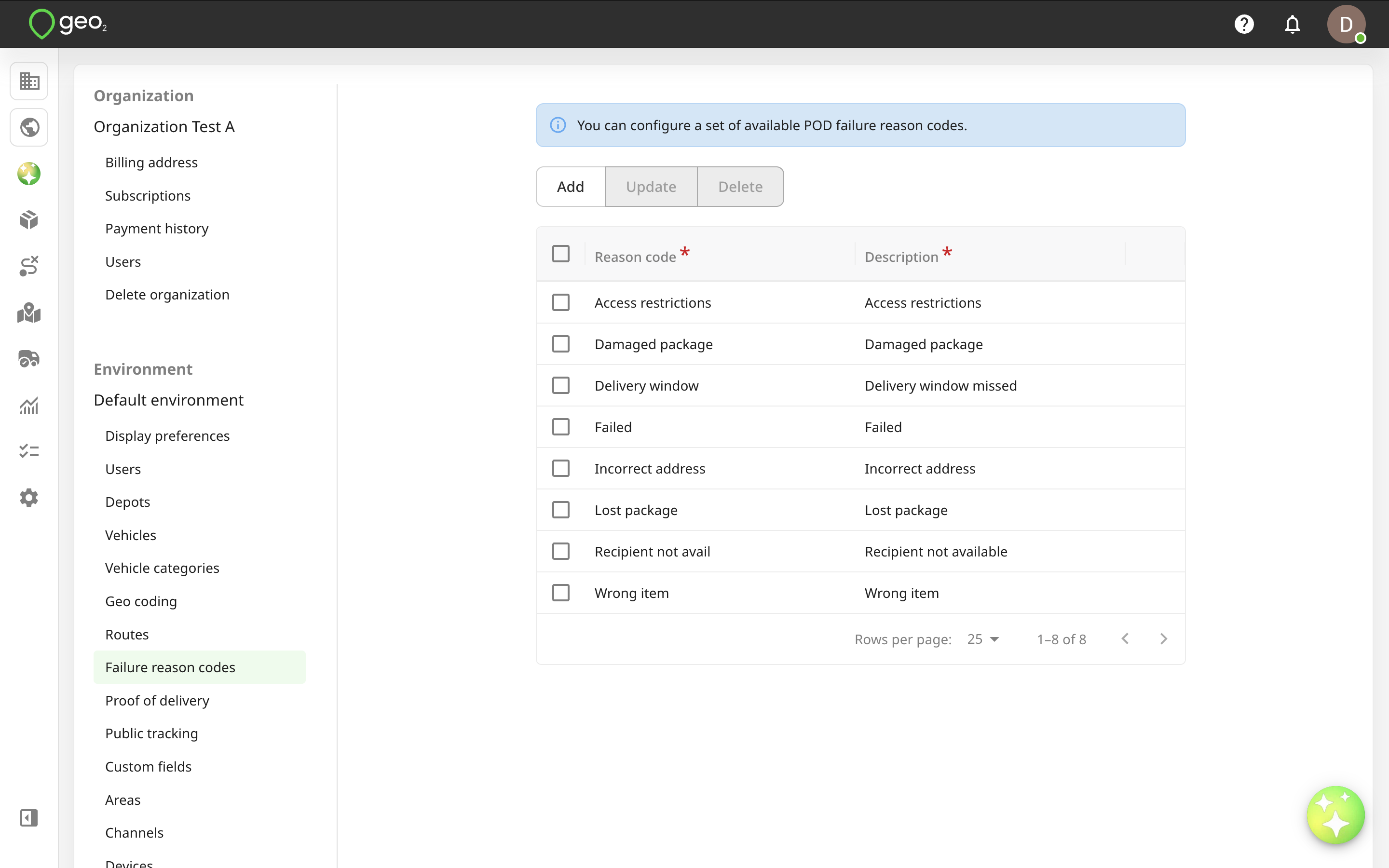Open the package box icon in sidebar
The width and height of the screenshot is (1389, 868).
point(29,220)
